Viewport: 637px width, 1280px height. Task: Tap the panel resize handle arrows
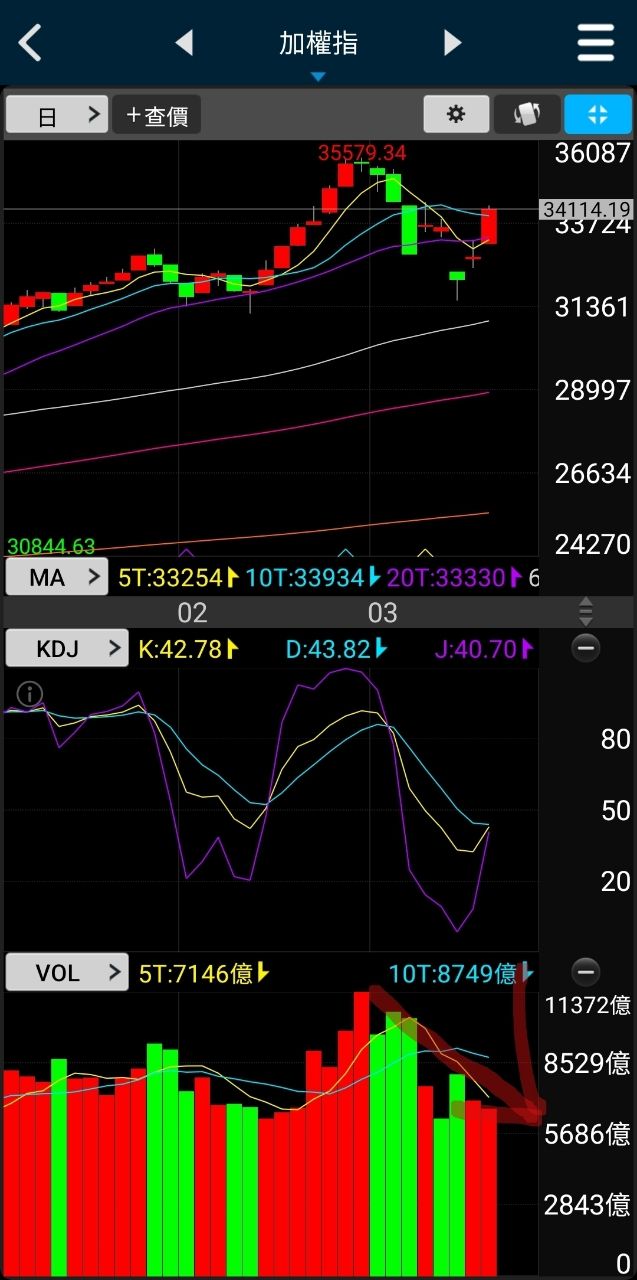[586, 611]
